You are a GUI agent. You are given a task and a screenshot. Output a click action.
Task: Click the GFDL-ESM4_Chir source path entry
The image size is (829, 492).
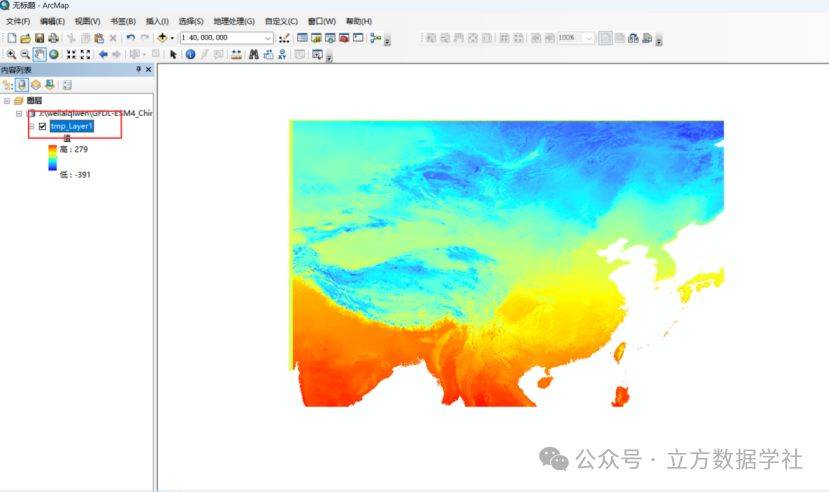(x=95, y=113)
